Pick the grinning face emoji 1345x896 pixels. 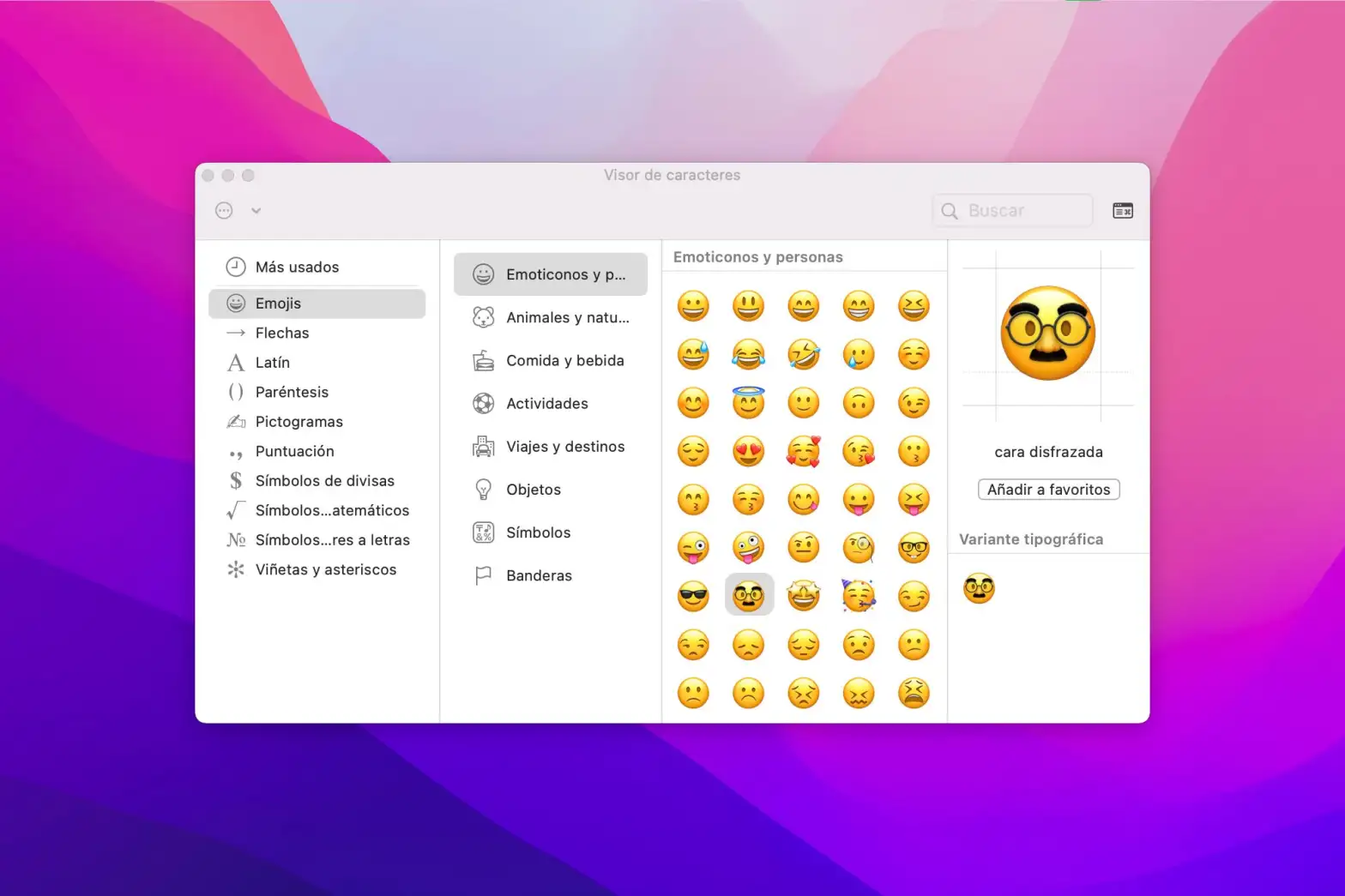click(x=693, y=306)
